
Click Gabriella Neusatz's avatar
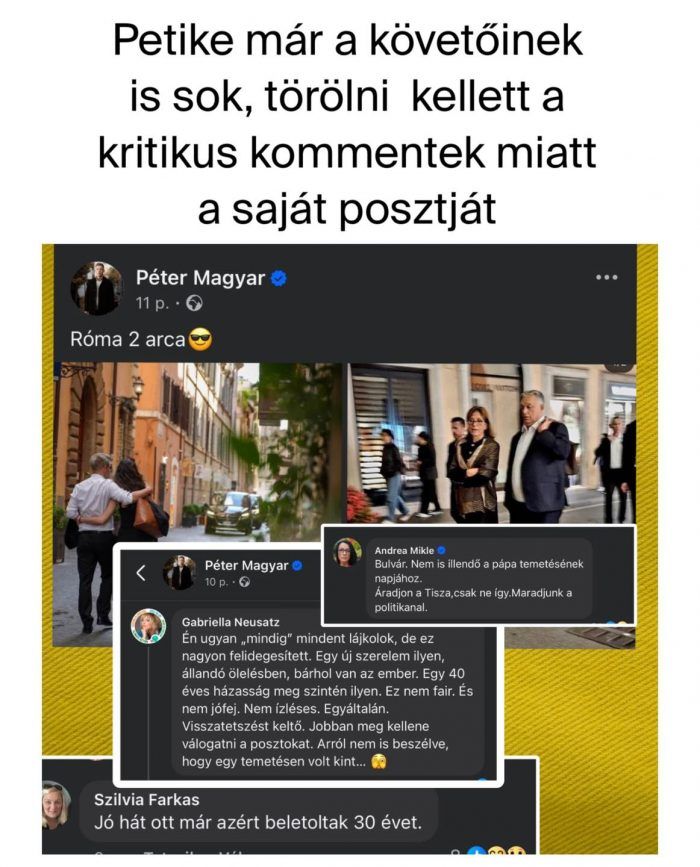pyautogui.click(x=148, y=627)
